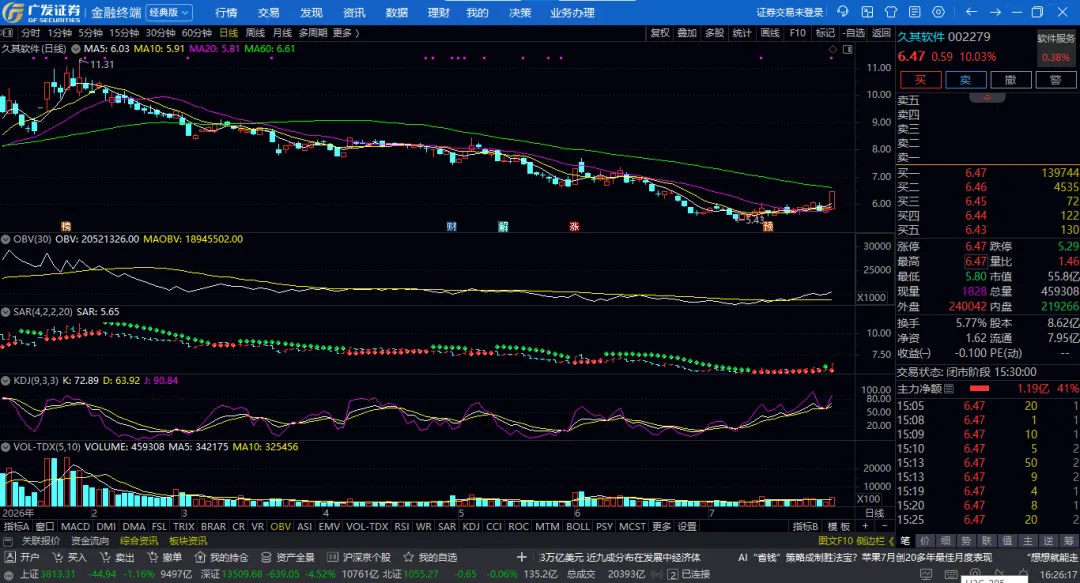Toggle the SAR(4,2,2,20) indicator circle
Image resolution: width=1080 pixels, height=583 pixels.
(x=6, y=311)
